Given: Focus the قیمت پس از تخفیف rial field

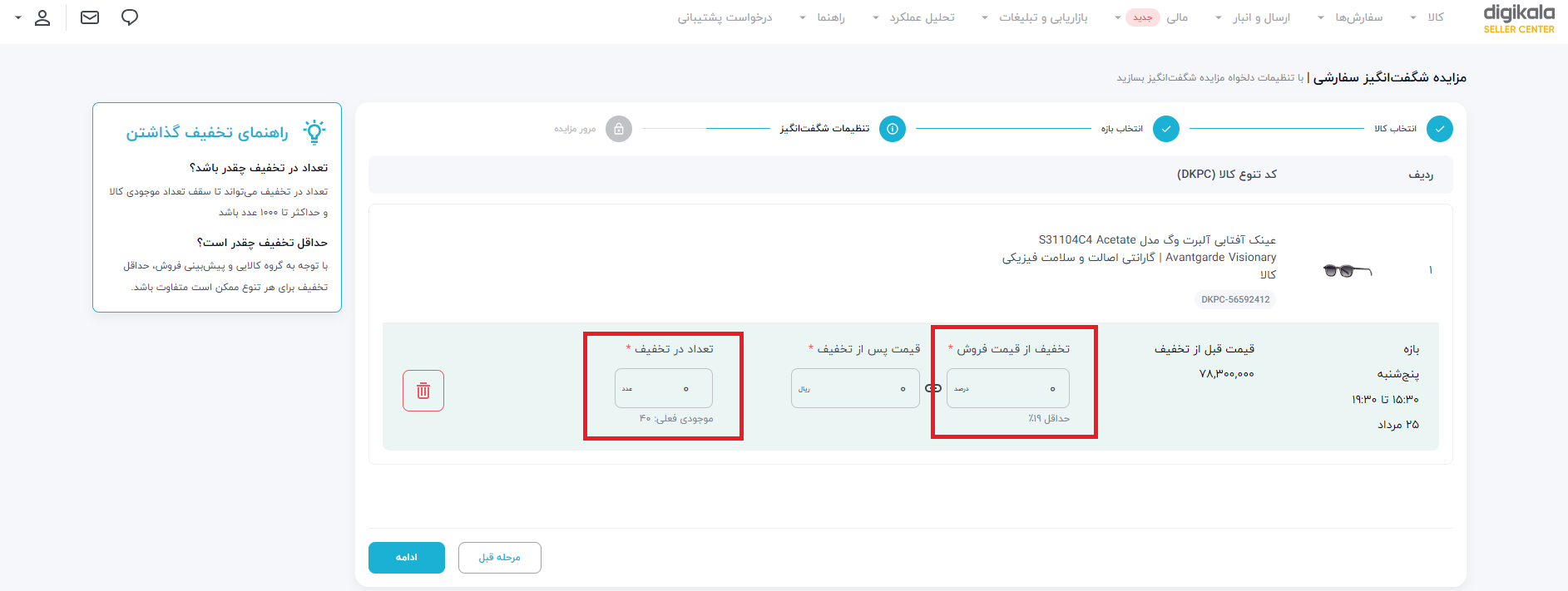Looking at the screenshot, I should click(x=855, y=388).
